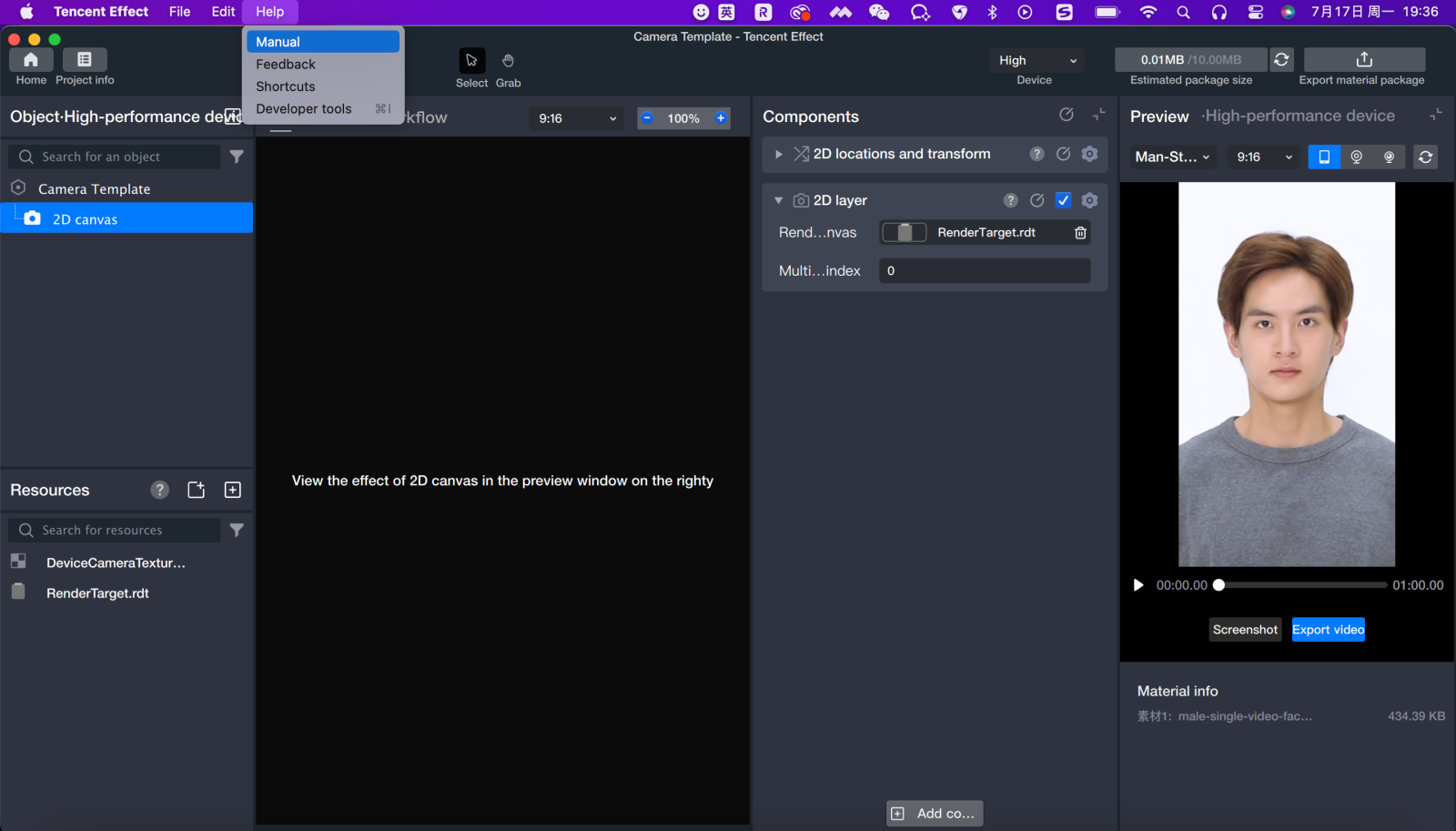Collapse the Preview panel
The image size is (1456, 831).
tap(1435, 115)
